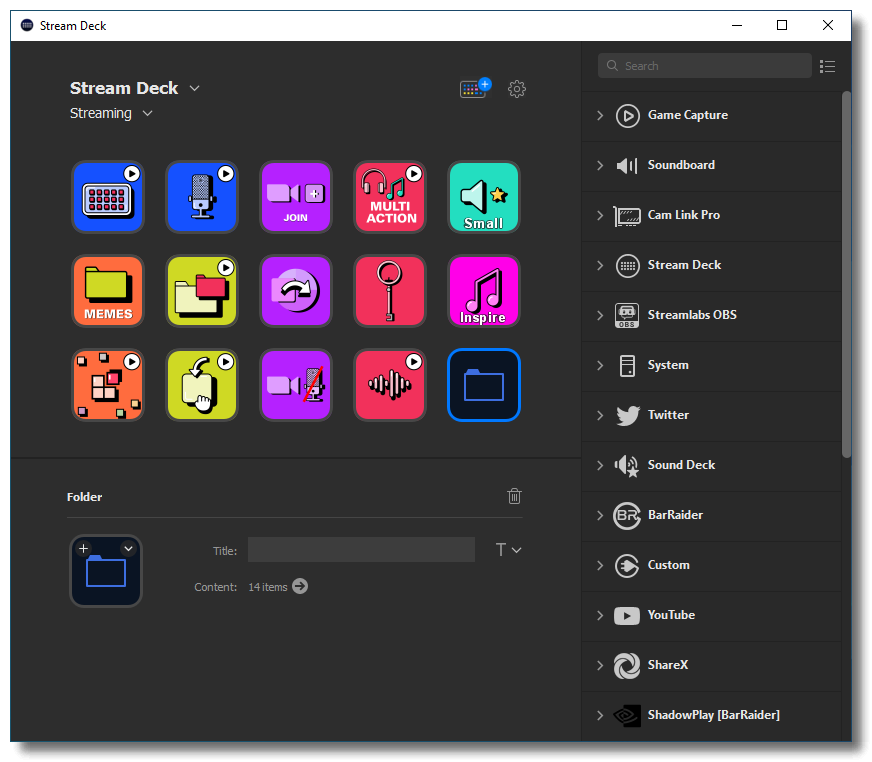Click the ShareX swirl icon
Screen dimensions: 872x762
tap(627, 666)
